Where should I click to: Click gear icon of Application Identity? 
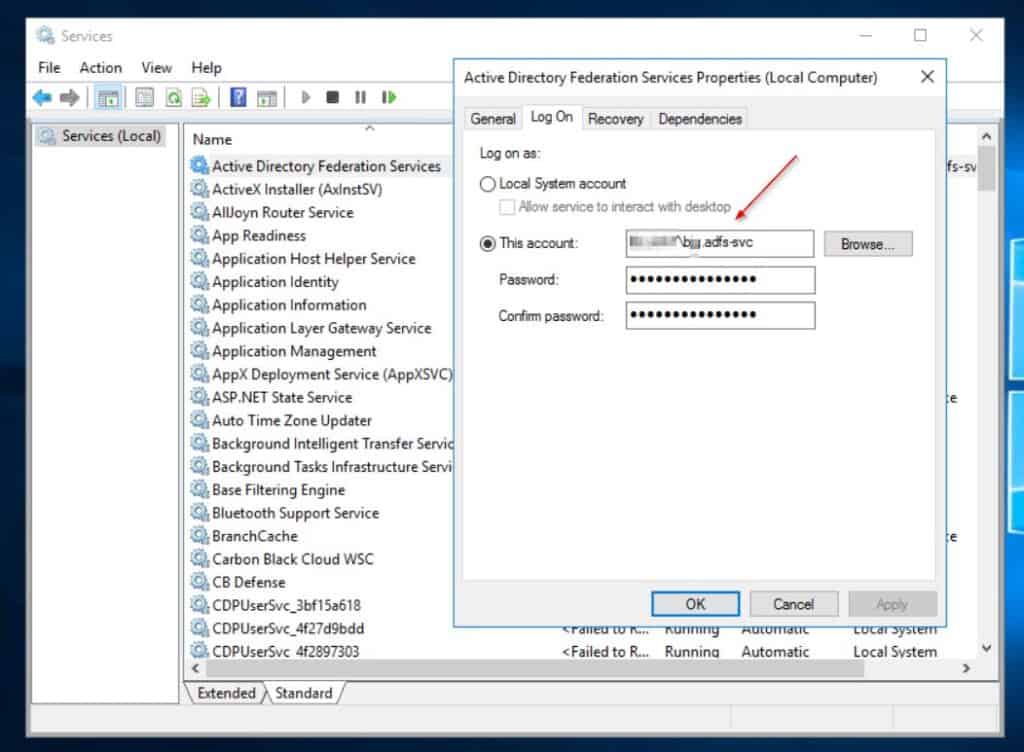click(199, 281)
